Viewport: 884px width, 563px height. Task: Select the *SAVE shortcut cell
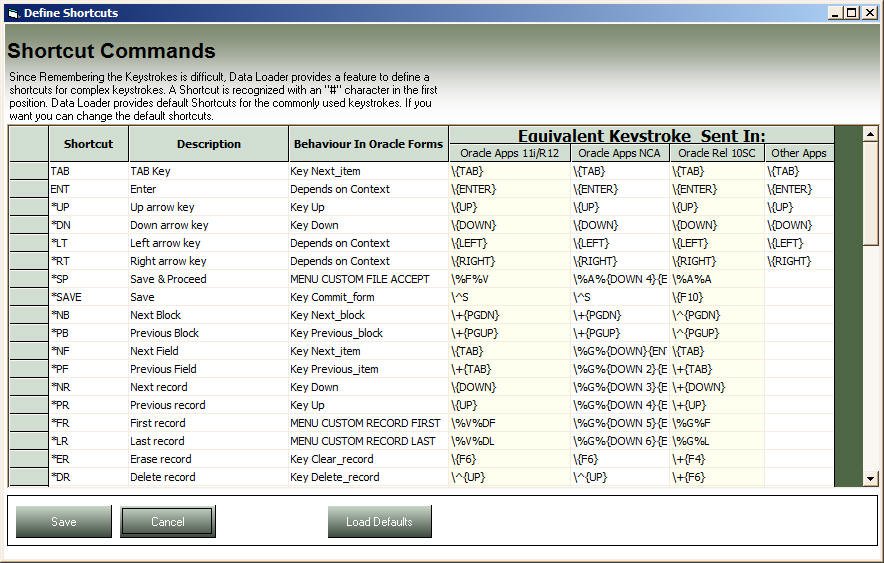click(x=89, y=298)
